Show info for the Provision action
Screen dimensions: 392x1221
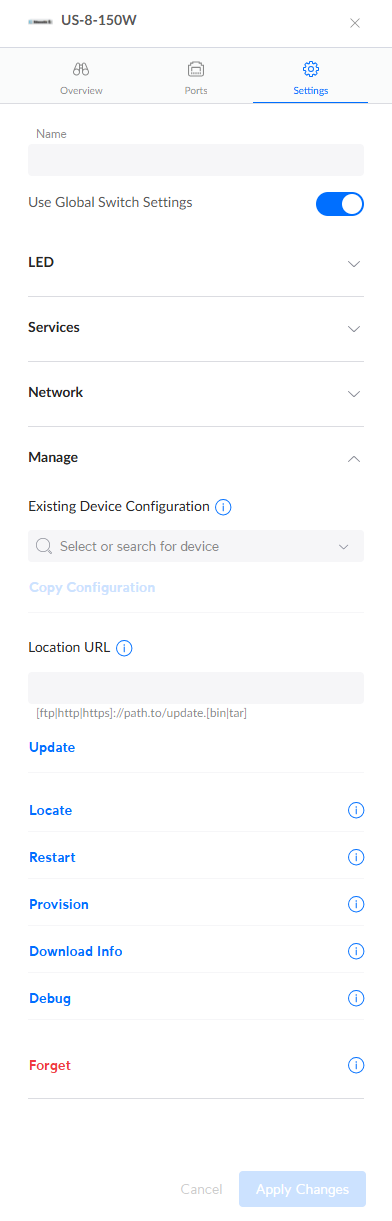(355, 905)
